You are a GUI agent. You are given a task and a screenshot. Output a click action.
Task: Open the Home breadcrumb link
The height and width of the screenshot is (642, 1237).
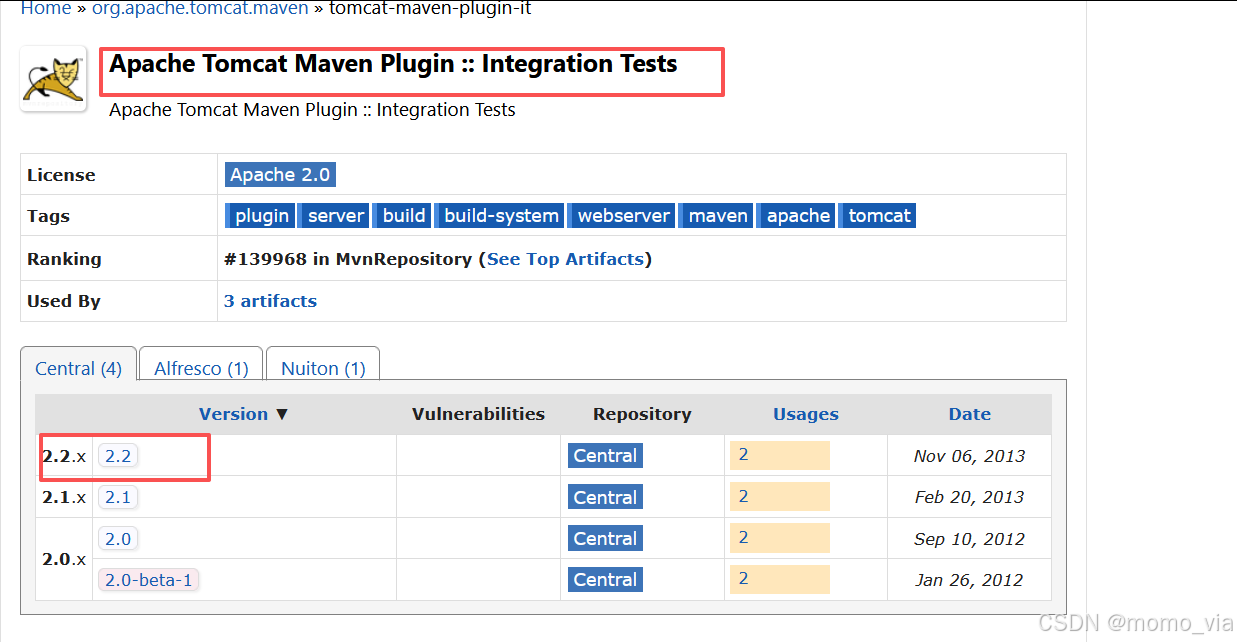point(46,8)
